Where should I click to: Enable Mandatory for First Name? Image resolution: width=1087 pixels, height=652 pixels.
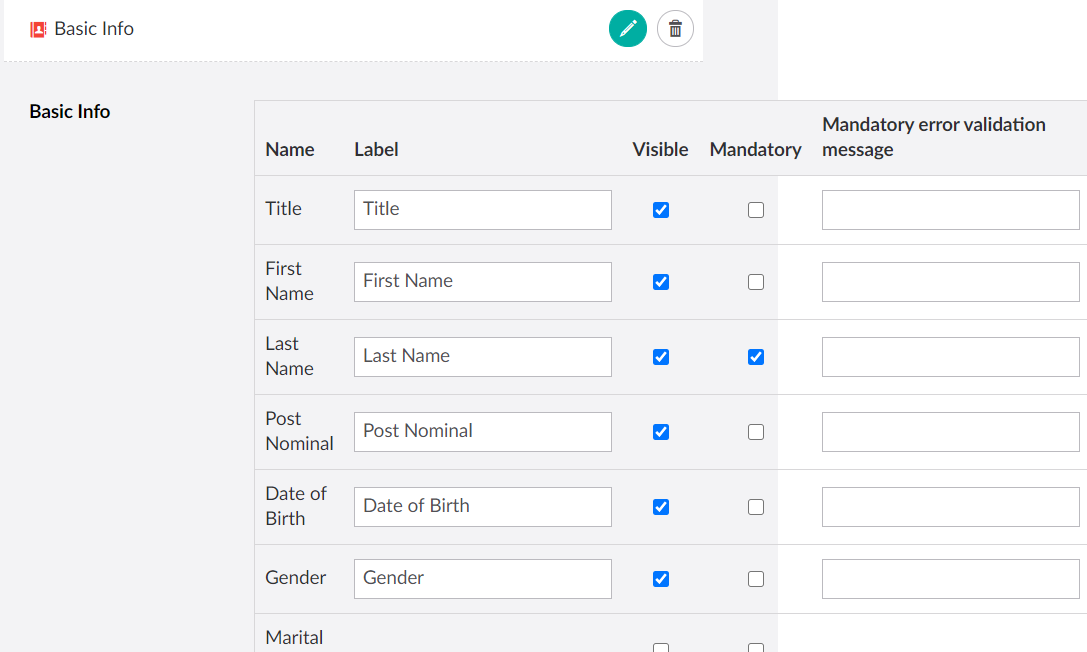tap(755, 281)
